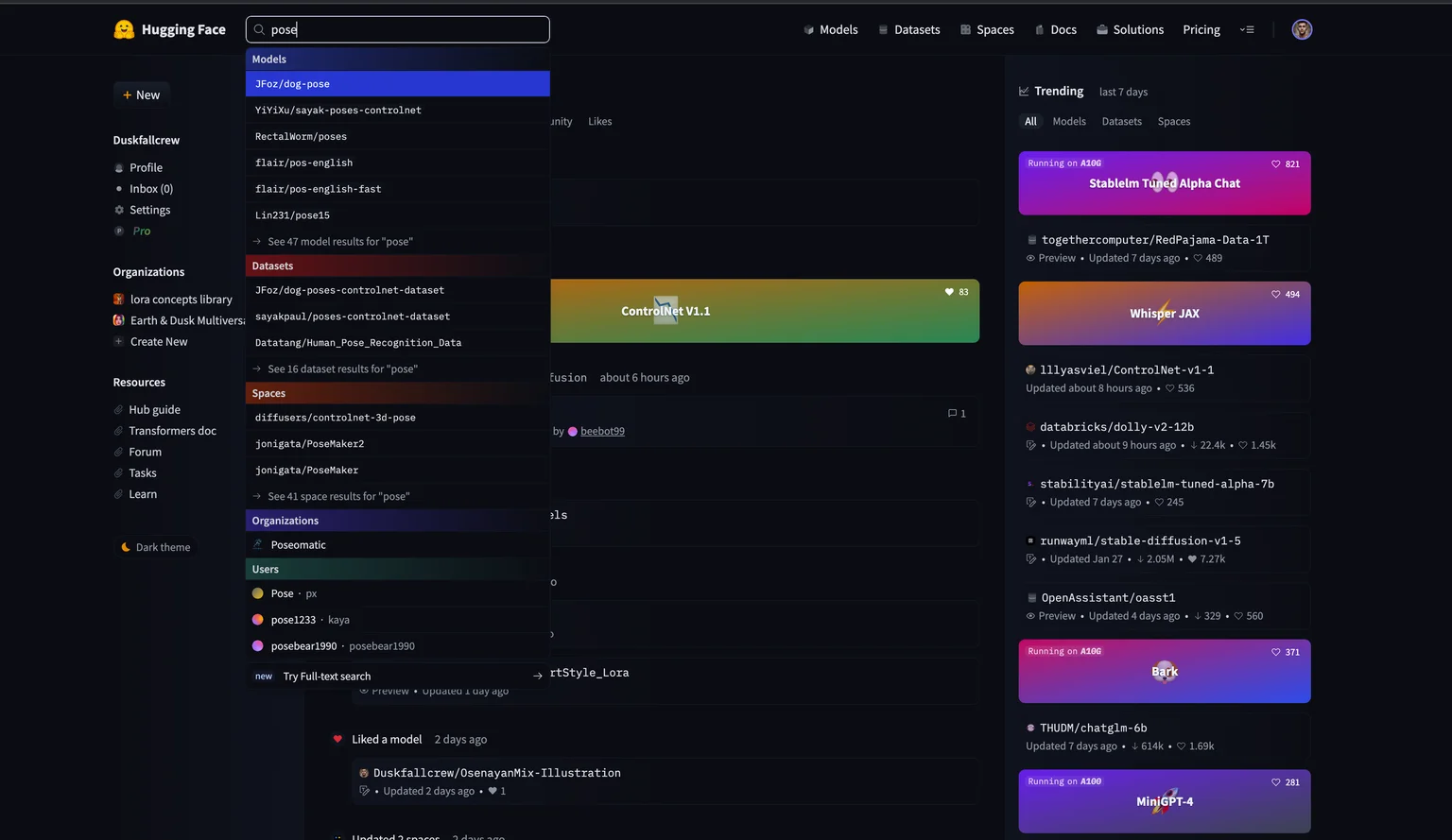Click the lllyasviel avatar icon in trending
The height and width of the screenshot is (840, 1452).
(x=1030, y=370)
